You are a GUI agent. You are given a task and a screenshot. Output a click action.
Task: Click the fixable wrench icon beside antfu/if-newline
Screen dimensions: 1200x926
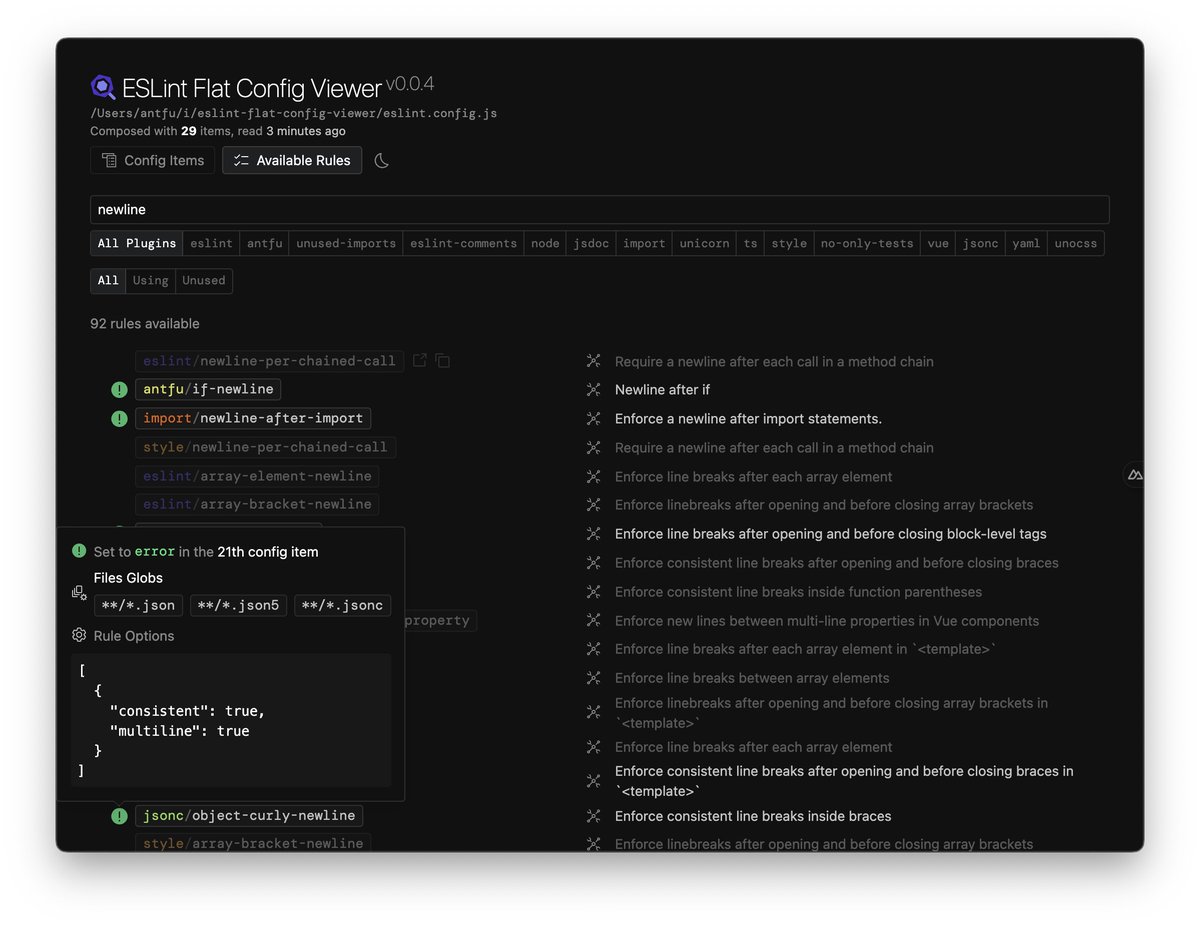591,389
